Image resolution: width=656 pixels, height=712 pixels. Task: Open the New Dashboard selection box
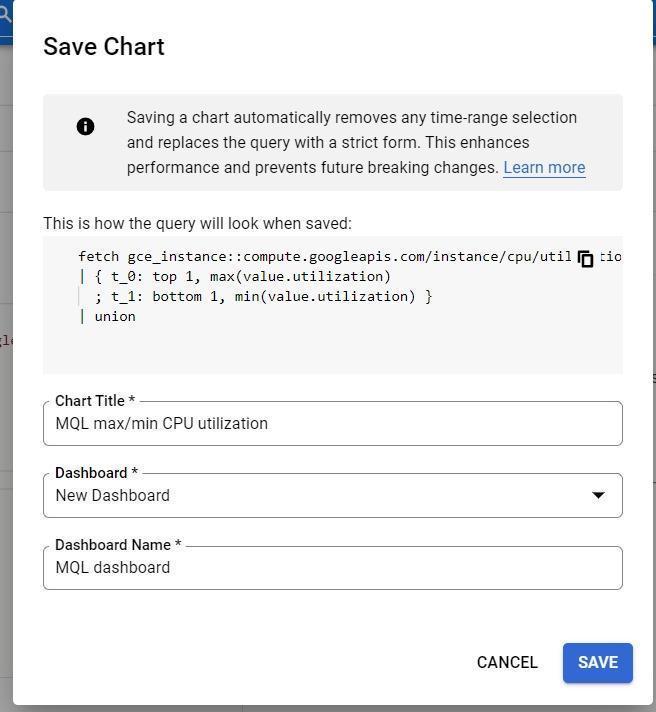coord(333,495)
